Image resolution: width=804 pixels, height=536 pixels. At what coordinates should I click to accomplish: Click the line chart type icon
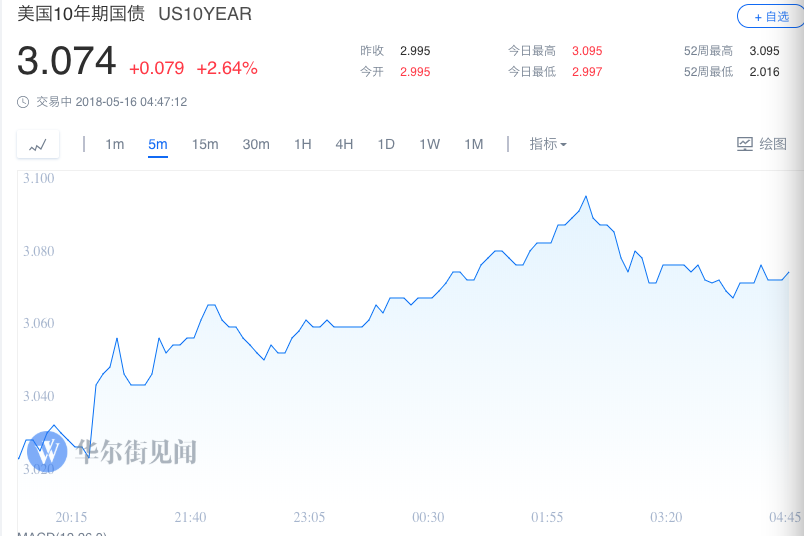[38, 145]
